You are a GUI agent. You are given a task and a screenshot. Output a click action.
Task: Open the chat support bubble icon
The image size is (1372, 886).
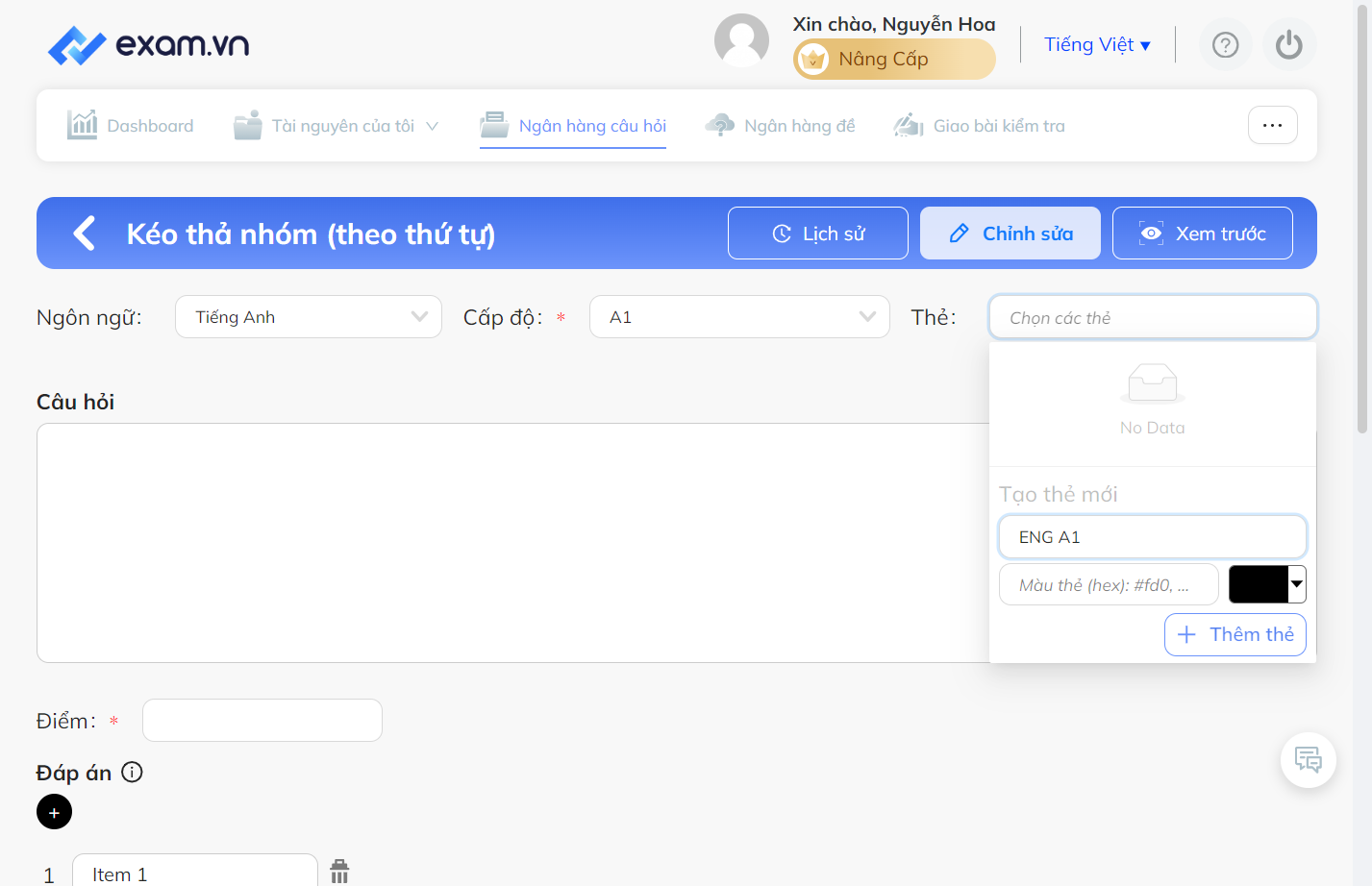[x=1309, y=760]
